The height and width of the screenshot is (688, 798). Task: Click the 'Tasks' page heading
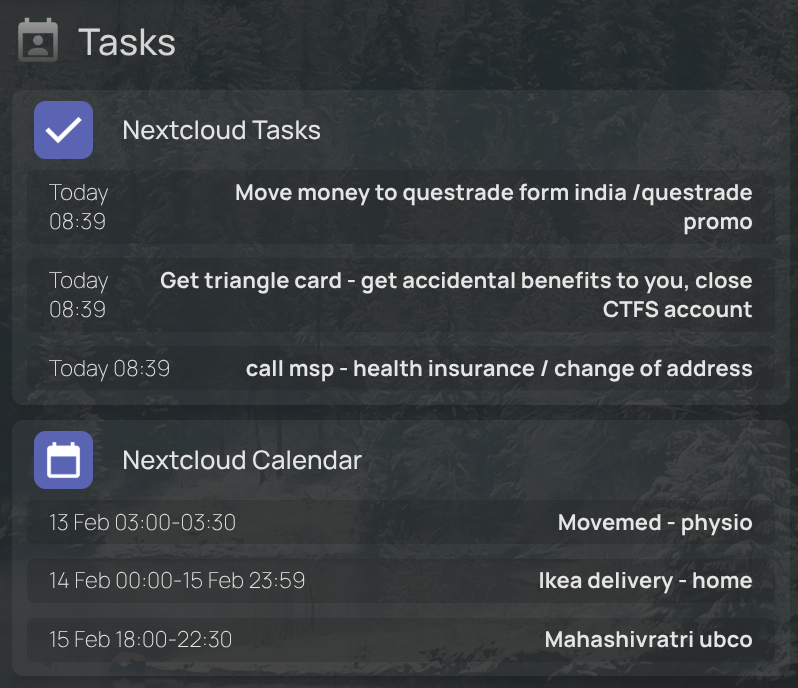[x=127, y=42]
